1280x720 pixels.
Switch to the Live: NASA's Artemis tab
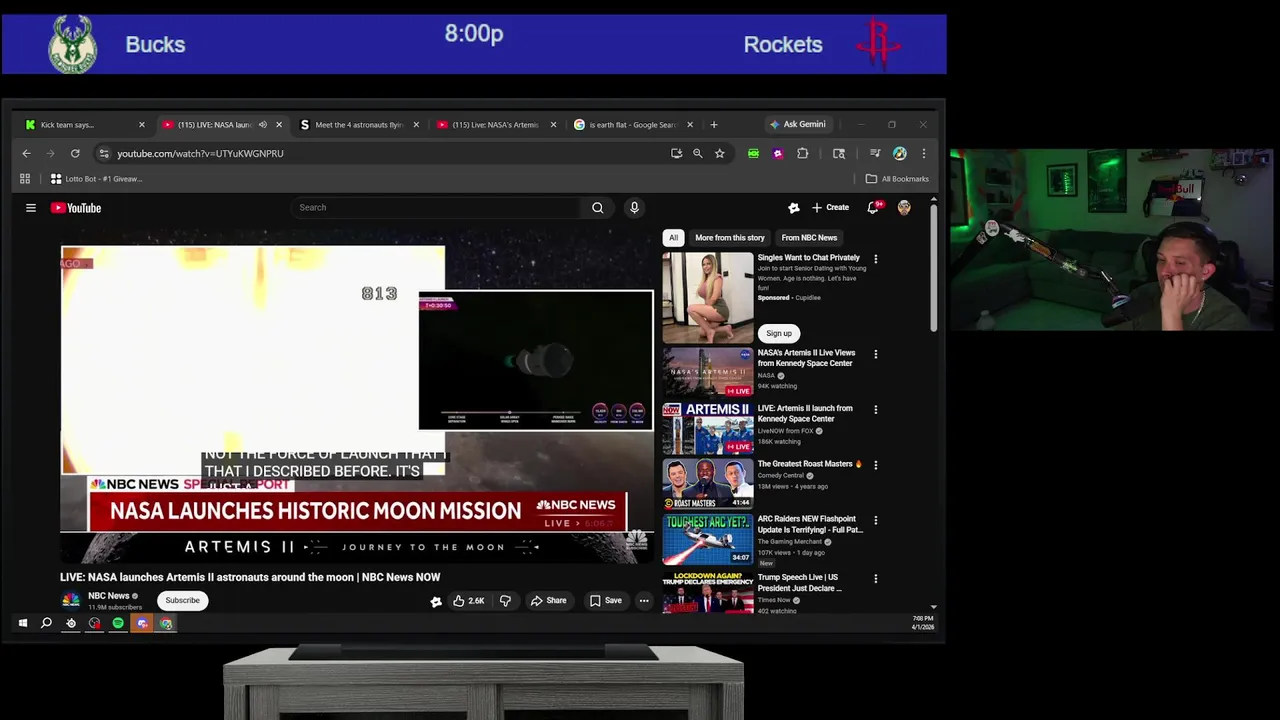tap(495, 125)
